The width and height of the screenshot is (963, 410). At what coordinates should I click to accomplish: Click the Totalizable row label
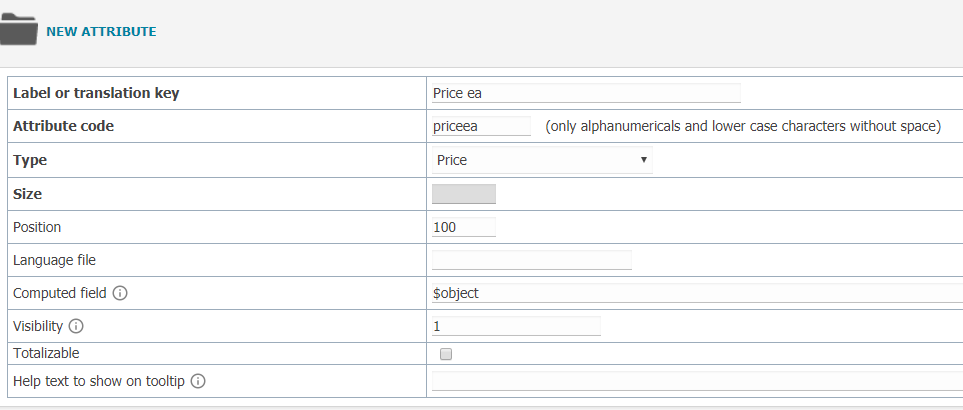click(x=46, y=354)
